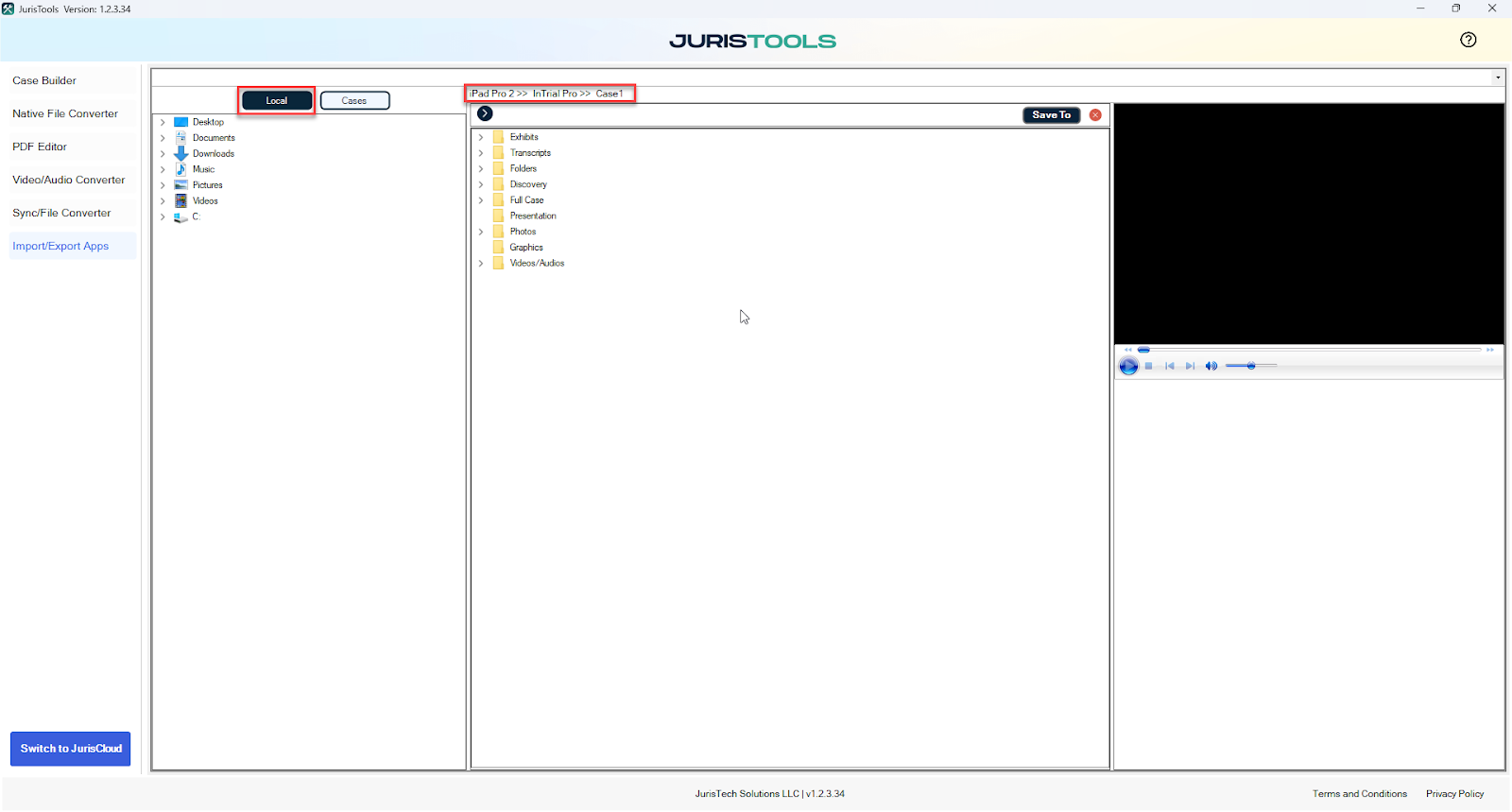Open the Case Builder section
The image size is (1512, 812).
pyautogui.click(x=73, y=80)
